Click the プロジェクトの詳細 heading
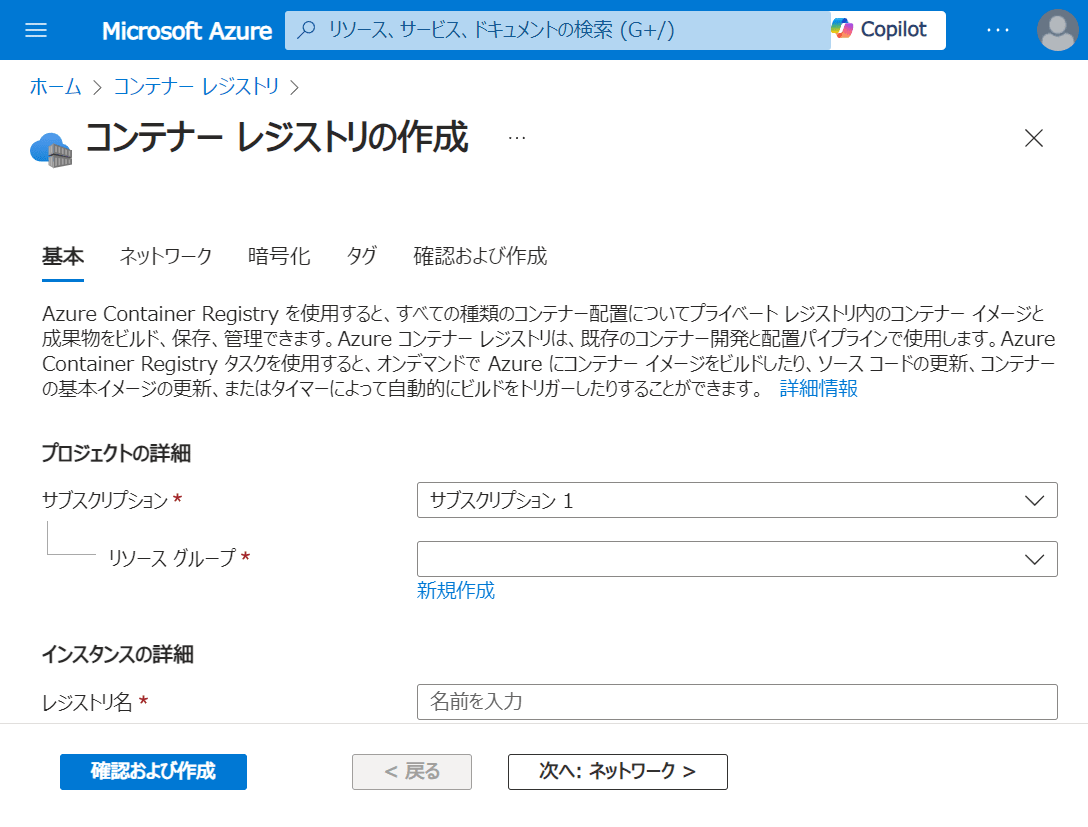Screen dimensions: 1088x827 (x=117, y=453)
